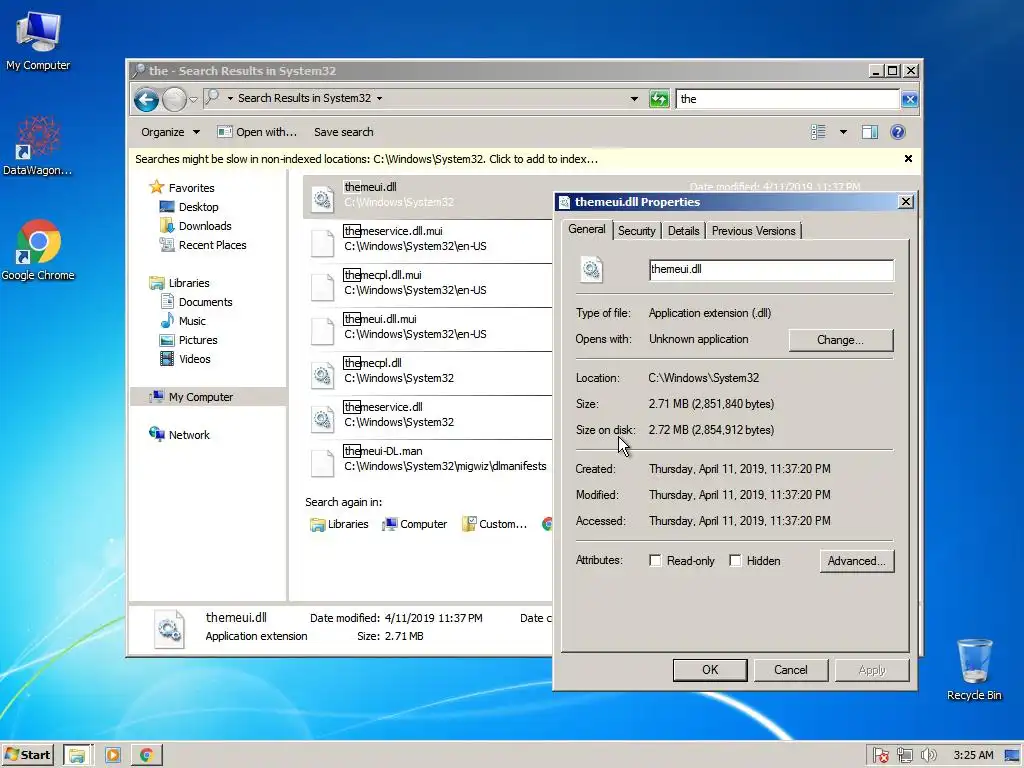Click Open with… in the toolbar
Screen dimensions: 1024x768
[257, 132]
